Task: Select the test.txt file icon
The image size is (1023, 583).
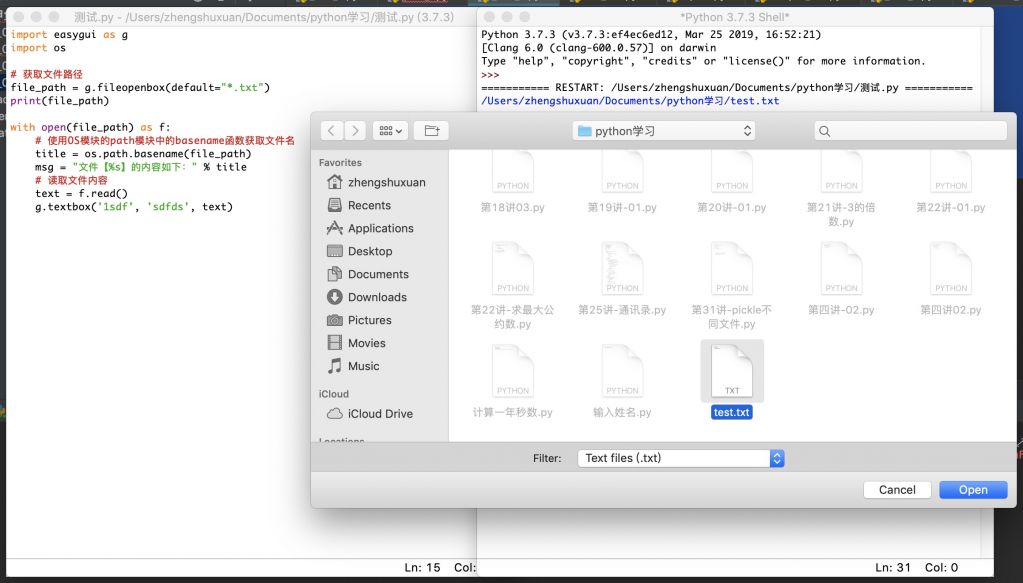Action: 731,372
